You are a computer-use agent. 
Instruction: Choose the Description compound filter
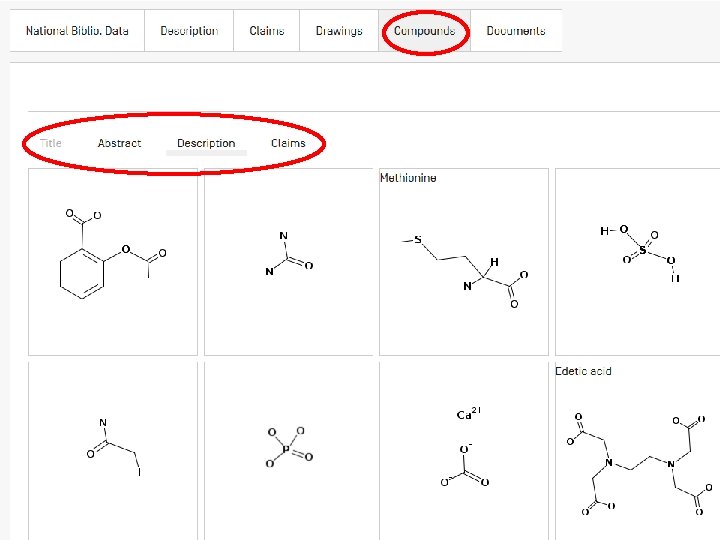point(206,143)
